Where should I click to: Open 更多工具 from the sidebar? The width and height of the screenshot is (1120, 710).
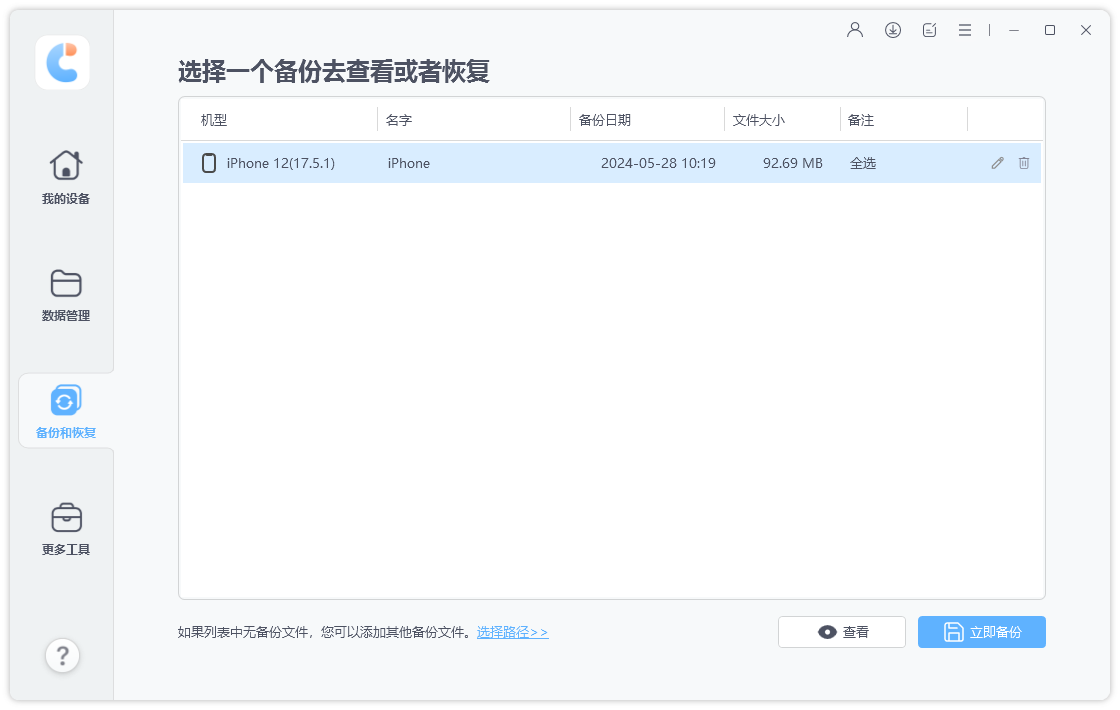coord(64,526)
